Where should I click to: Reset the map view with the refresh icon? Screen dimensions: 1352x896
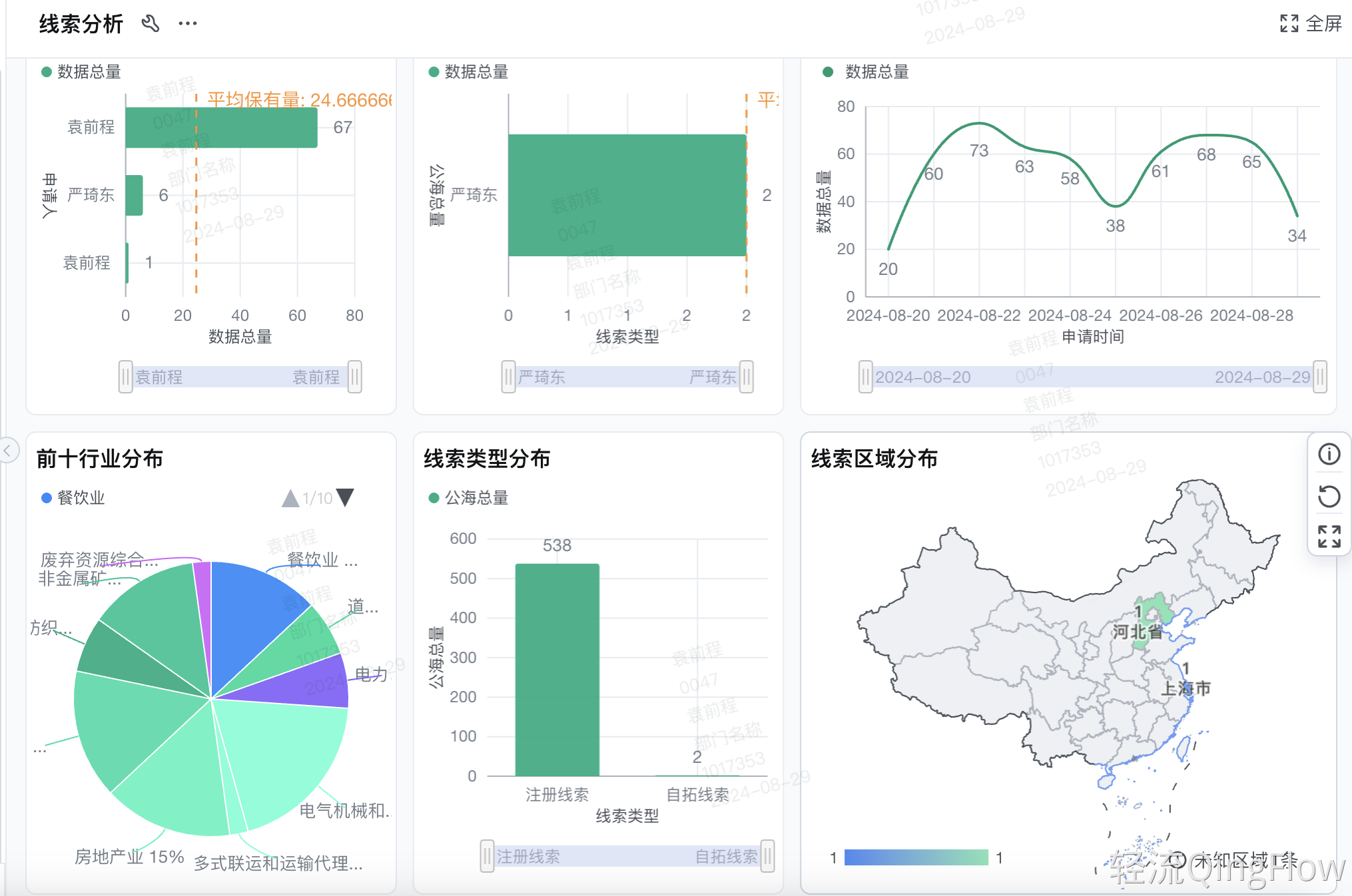click(1329, 496)
